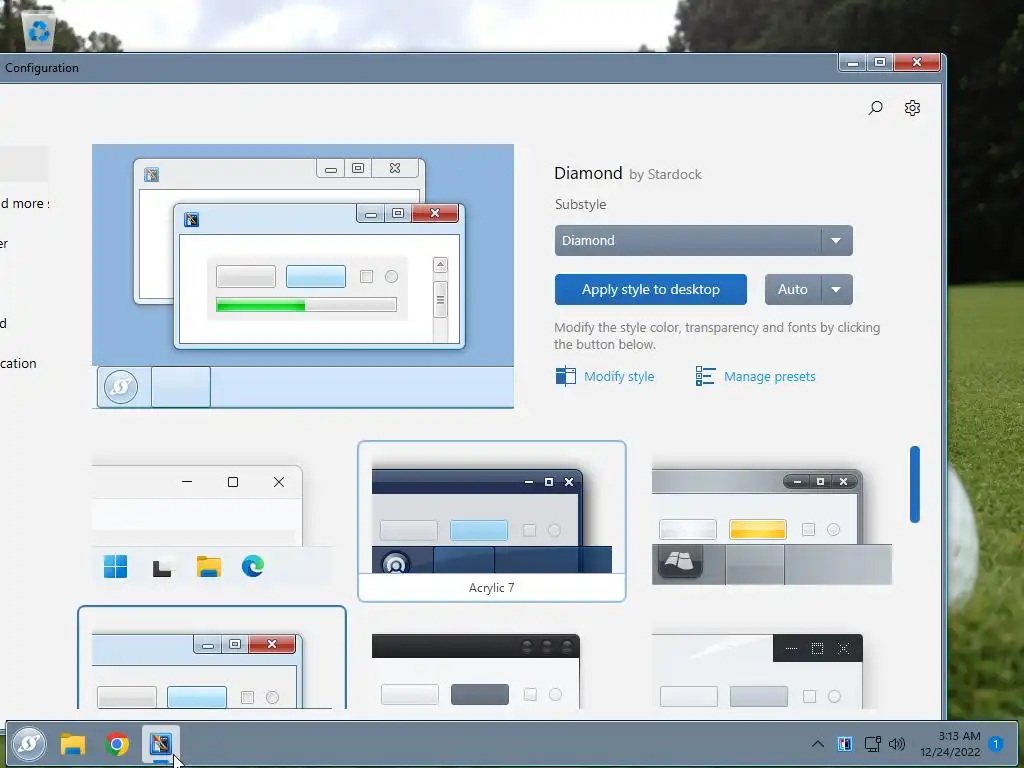Select the Windows 11 style thumbnail
Image resolution: width=1024 pixels, height=768 pixels.
pos(212,524)
